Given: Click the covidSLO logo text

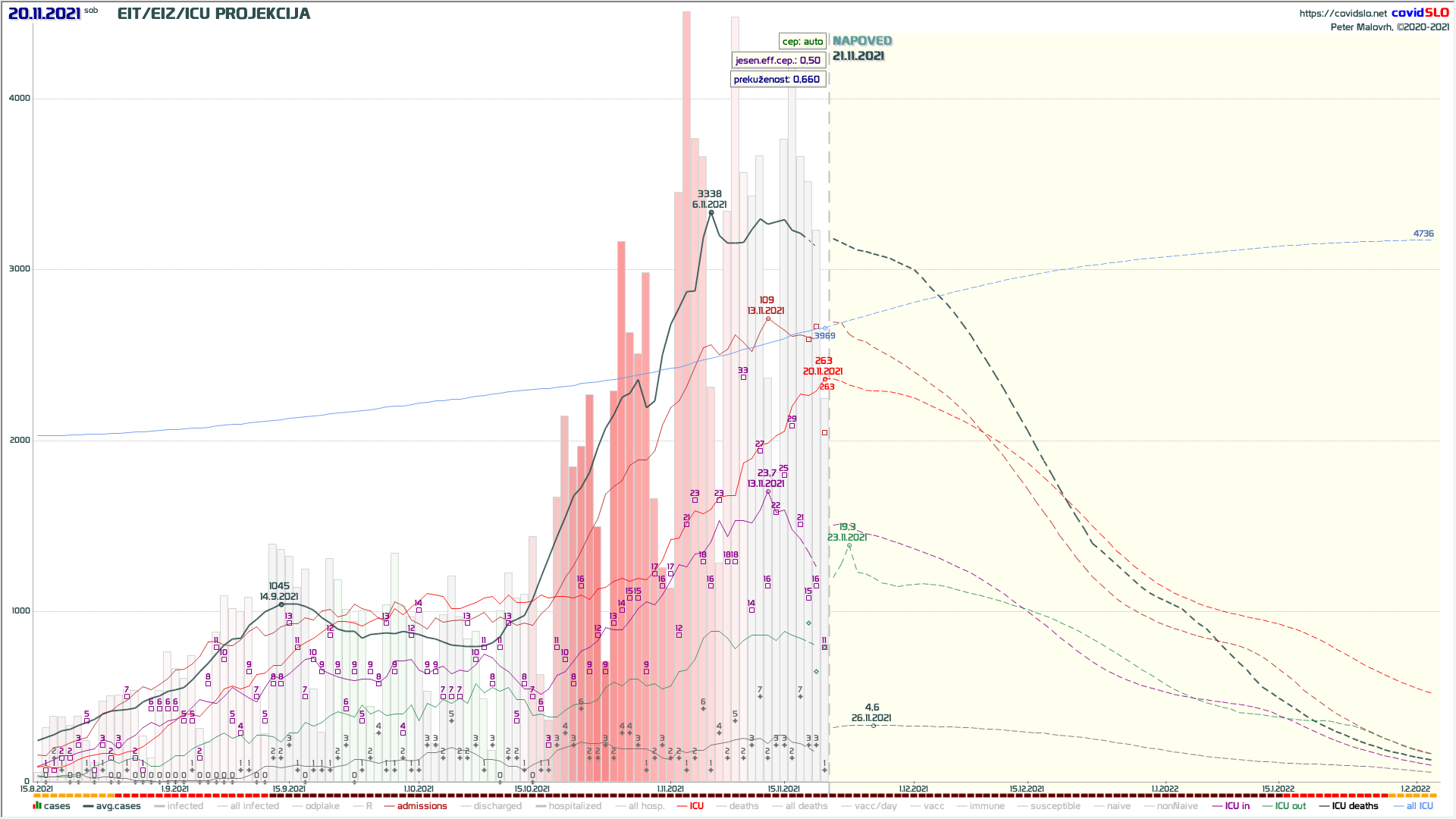Looking at the screenshot, I should coord(1420,13).
